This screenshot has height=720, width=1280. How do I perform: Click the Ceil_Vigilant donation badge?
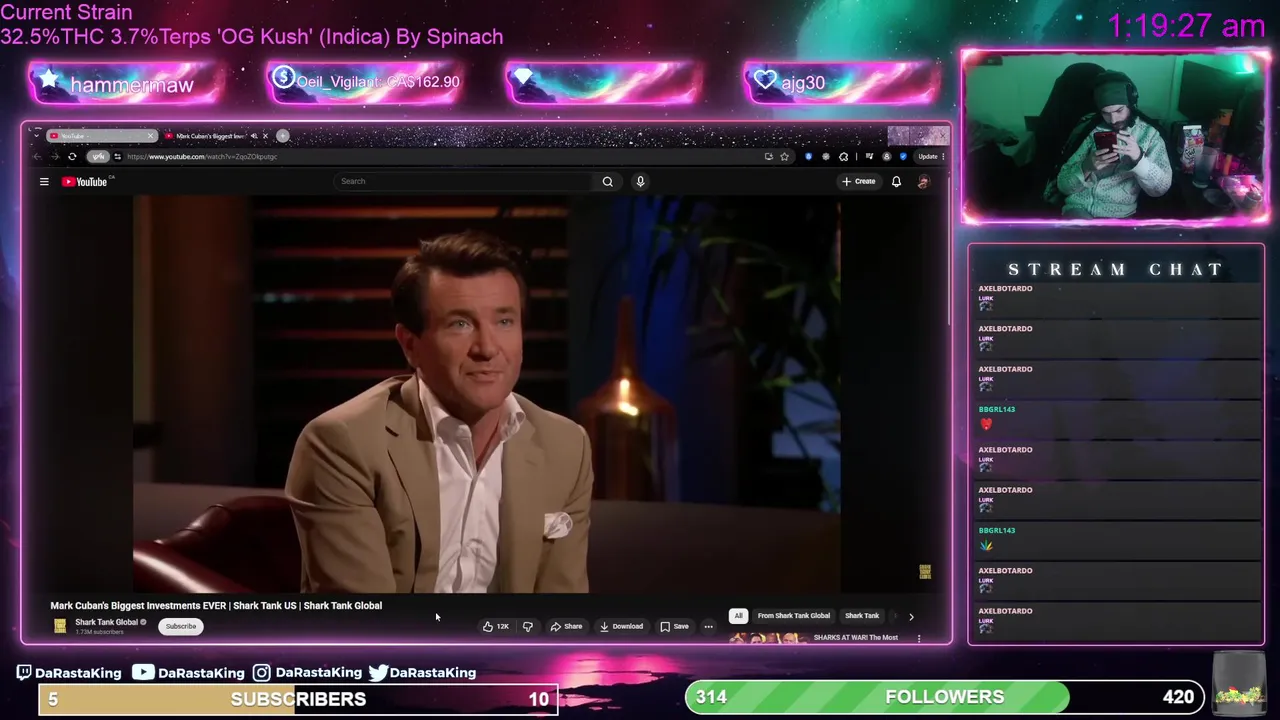click(365, 82)
